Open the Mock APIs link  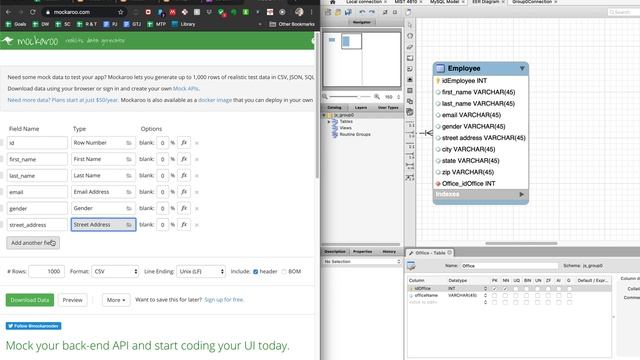186,89
